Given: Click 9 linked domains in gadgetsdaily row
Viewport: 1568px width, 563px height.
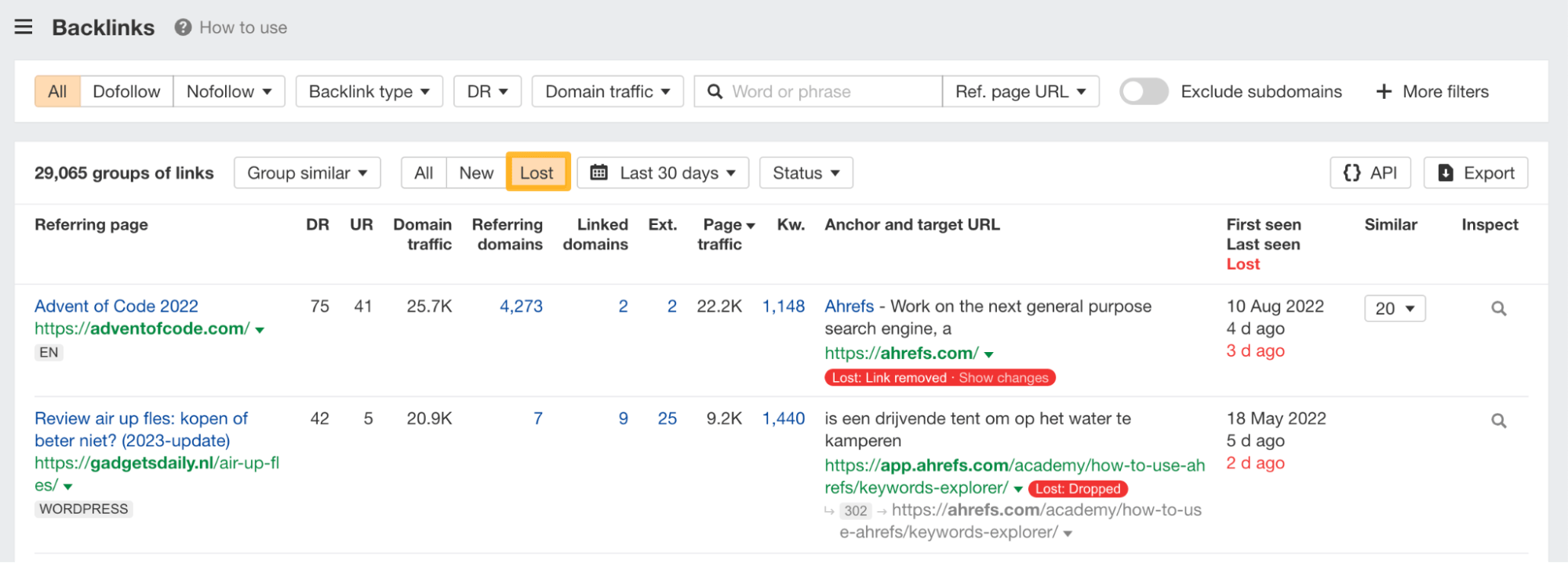Looking at the screenshot, I should [x=624, y=419].
